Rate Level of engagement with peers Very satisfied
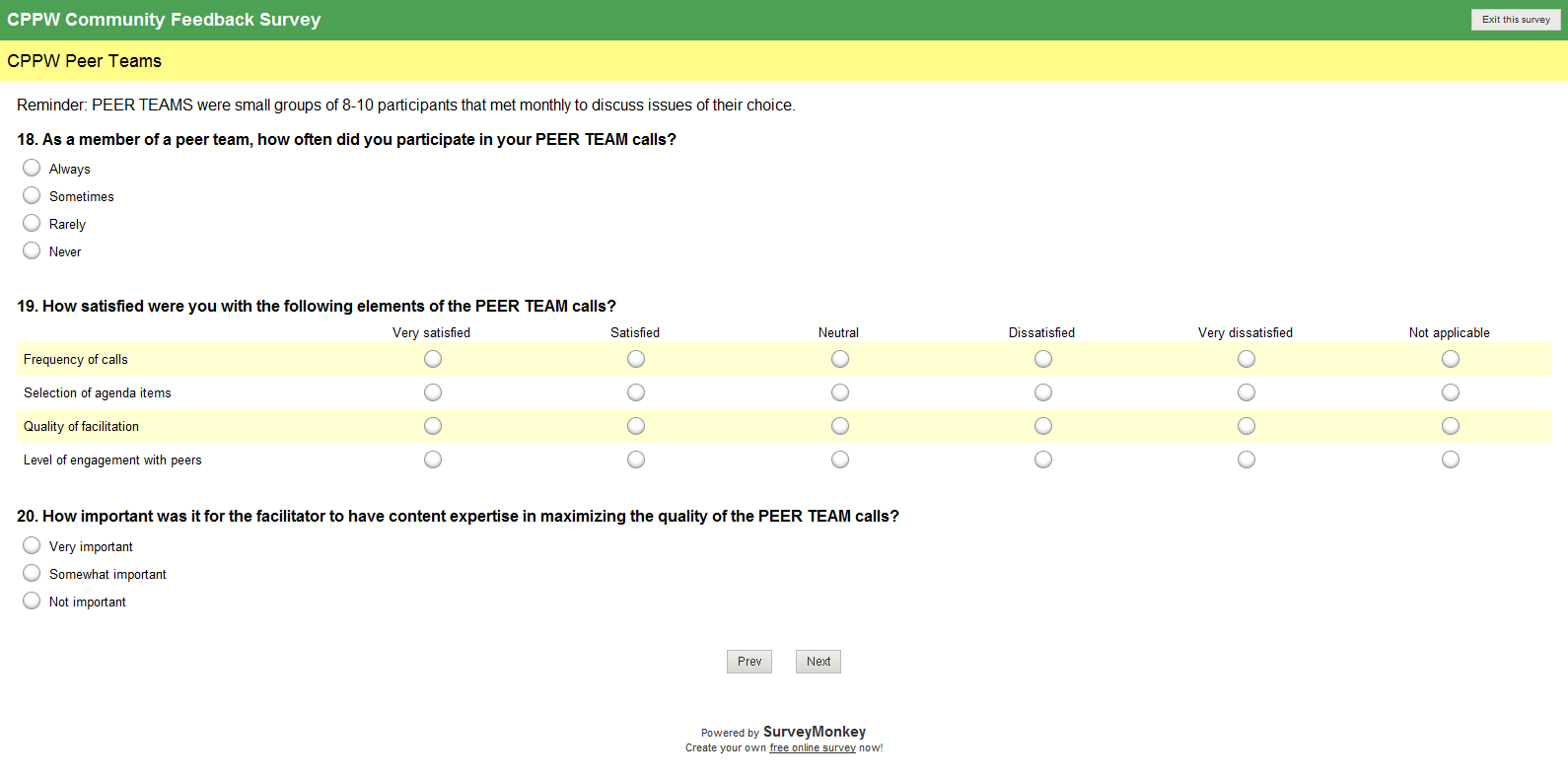 (433, 460)
